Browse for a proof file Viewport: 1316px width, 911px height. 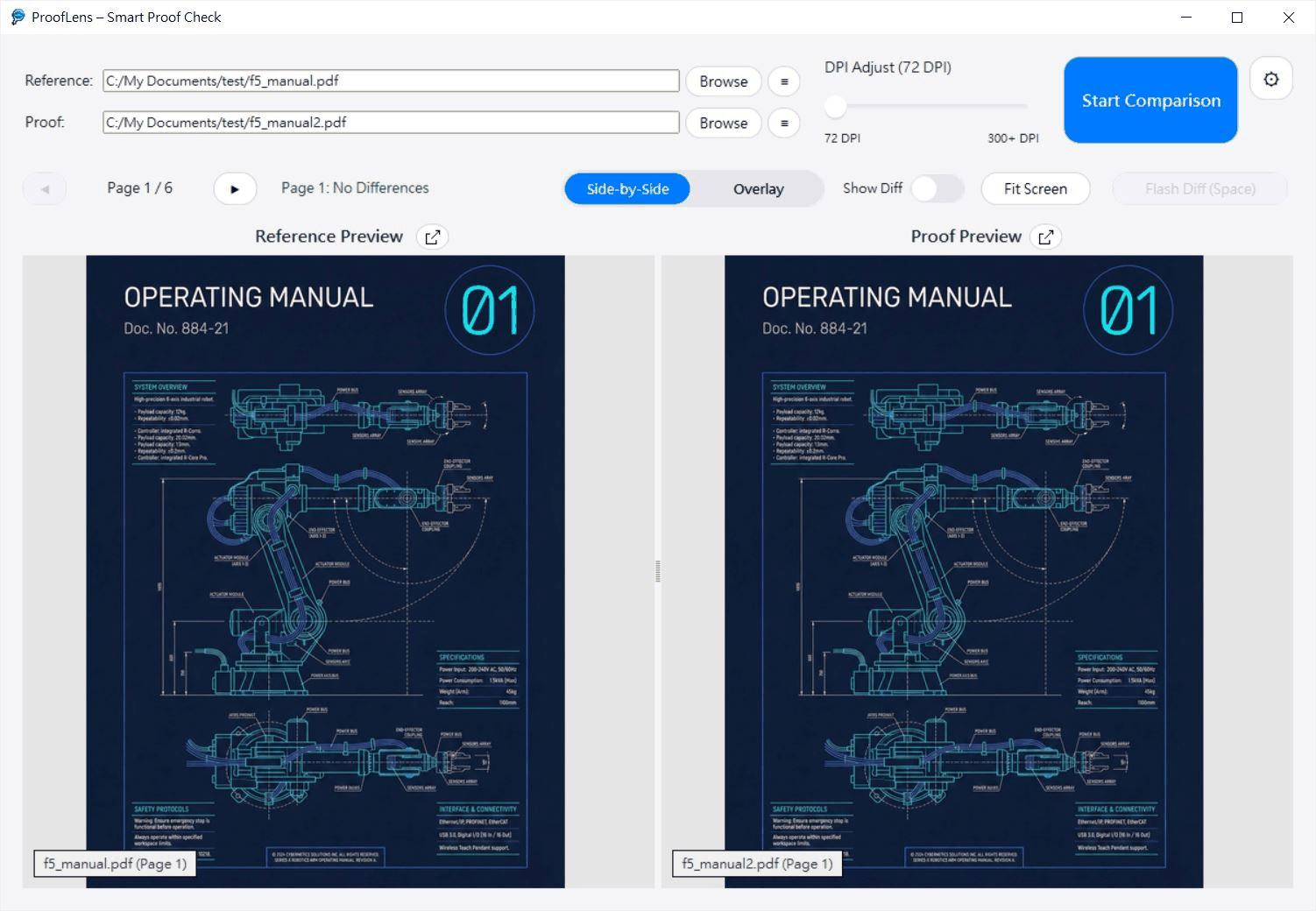click(723, 123)
